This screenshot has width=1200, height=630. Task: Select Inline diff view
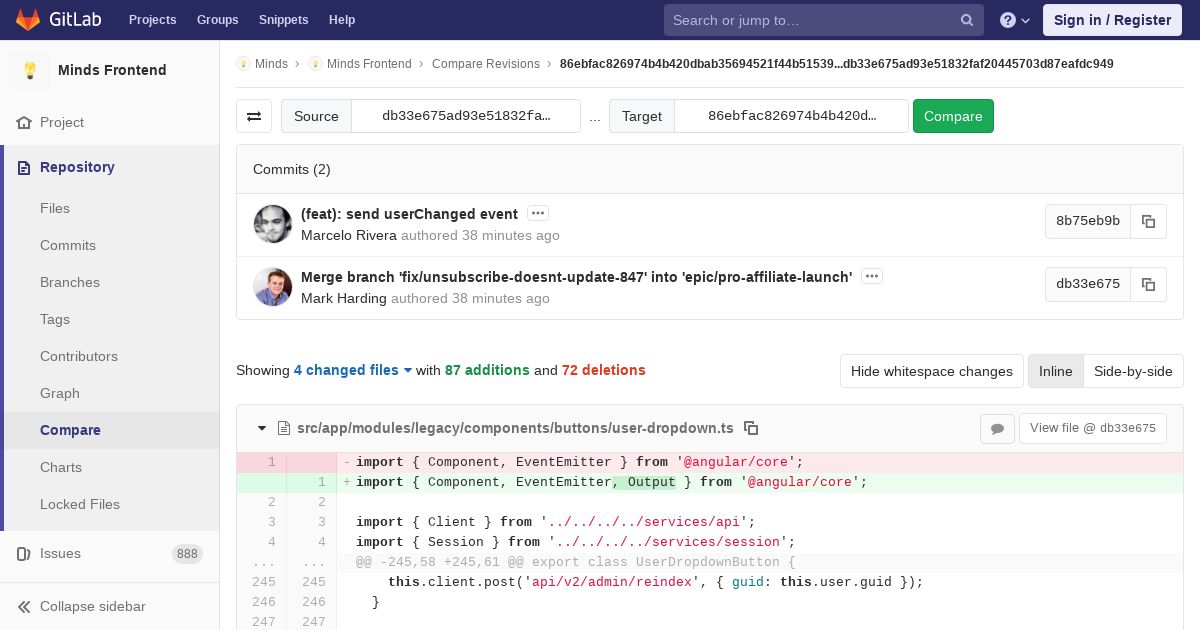pos(1055,371)
